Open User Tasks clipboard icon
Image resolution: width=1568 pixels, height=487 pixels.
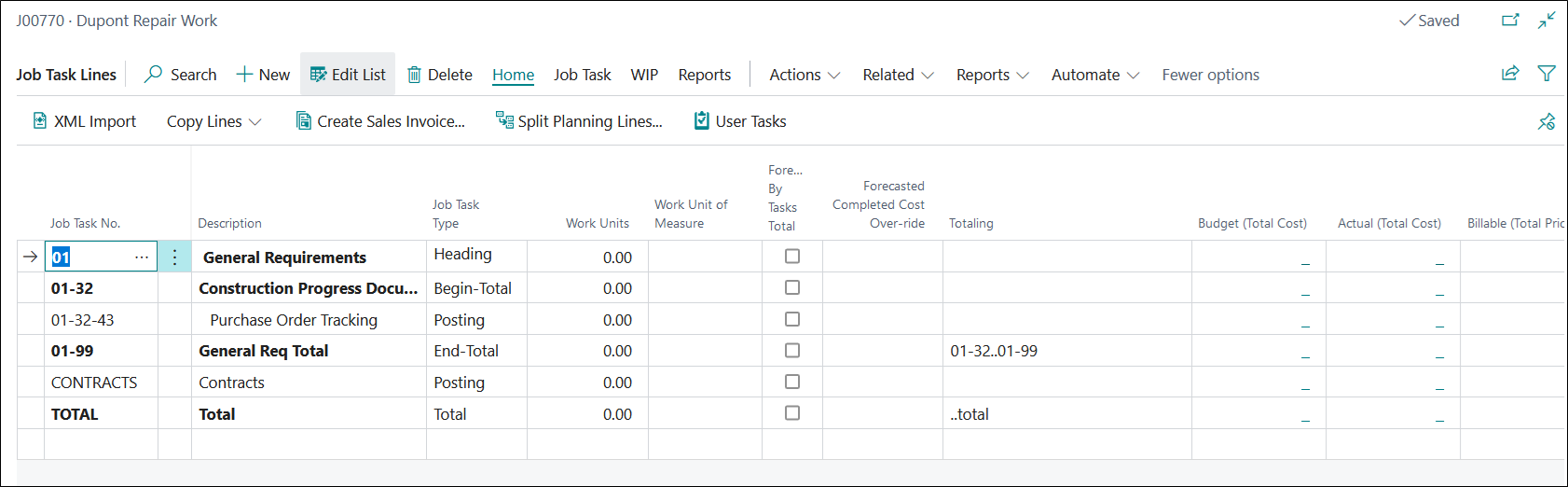(x=702, y=121)
